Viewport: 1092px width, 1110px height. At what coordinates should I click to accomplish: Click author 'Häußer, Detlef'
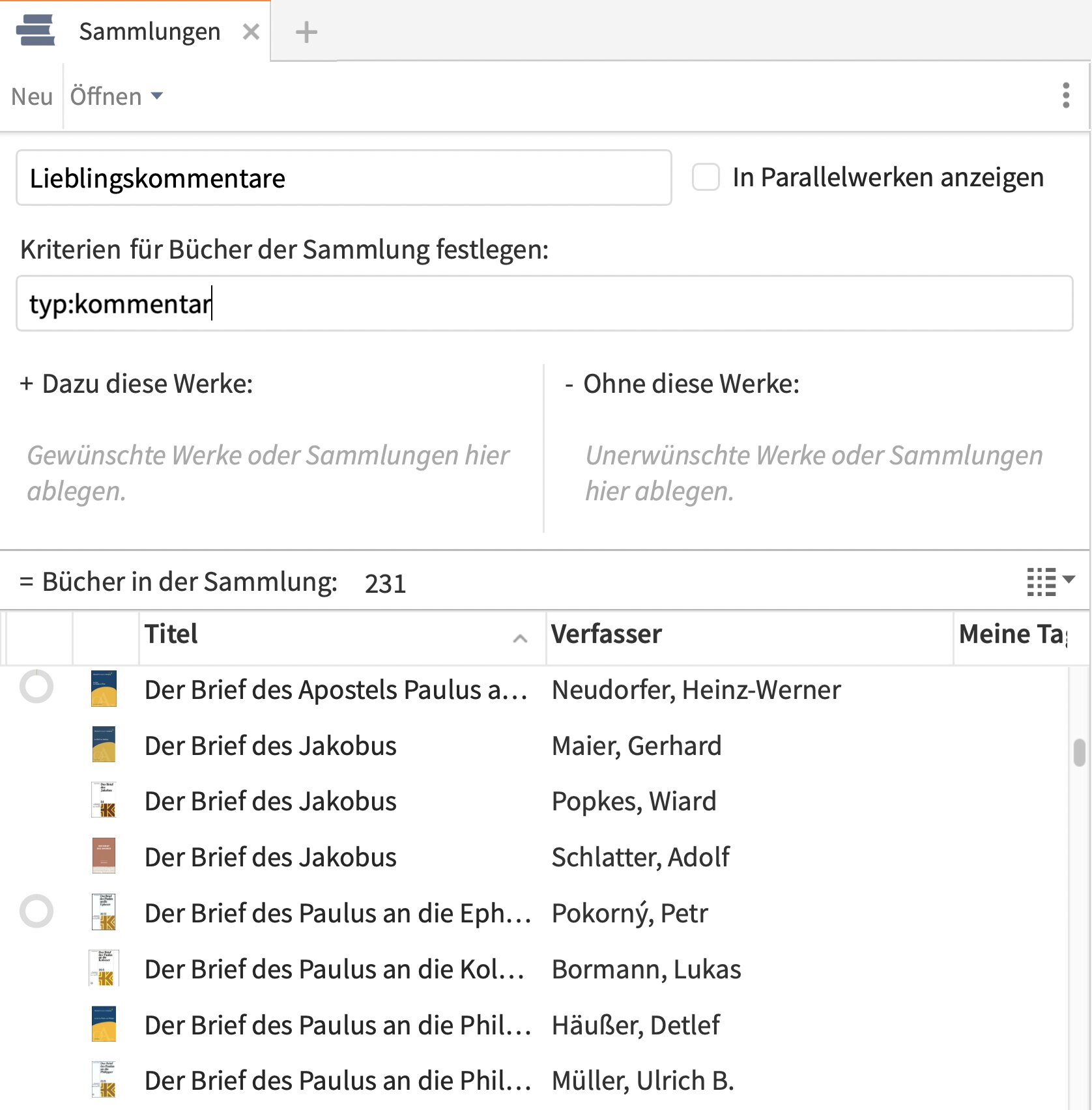[x=636, y=1025]
